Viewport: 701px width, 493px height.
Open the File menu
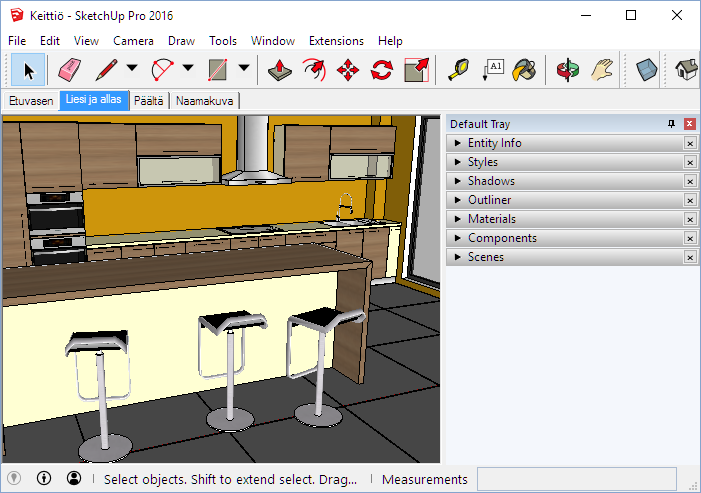[17, 41]
